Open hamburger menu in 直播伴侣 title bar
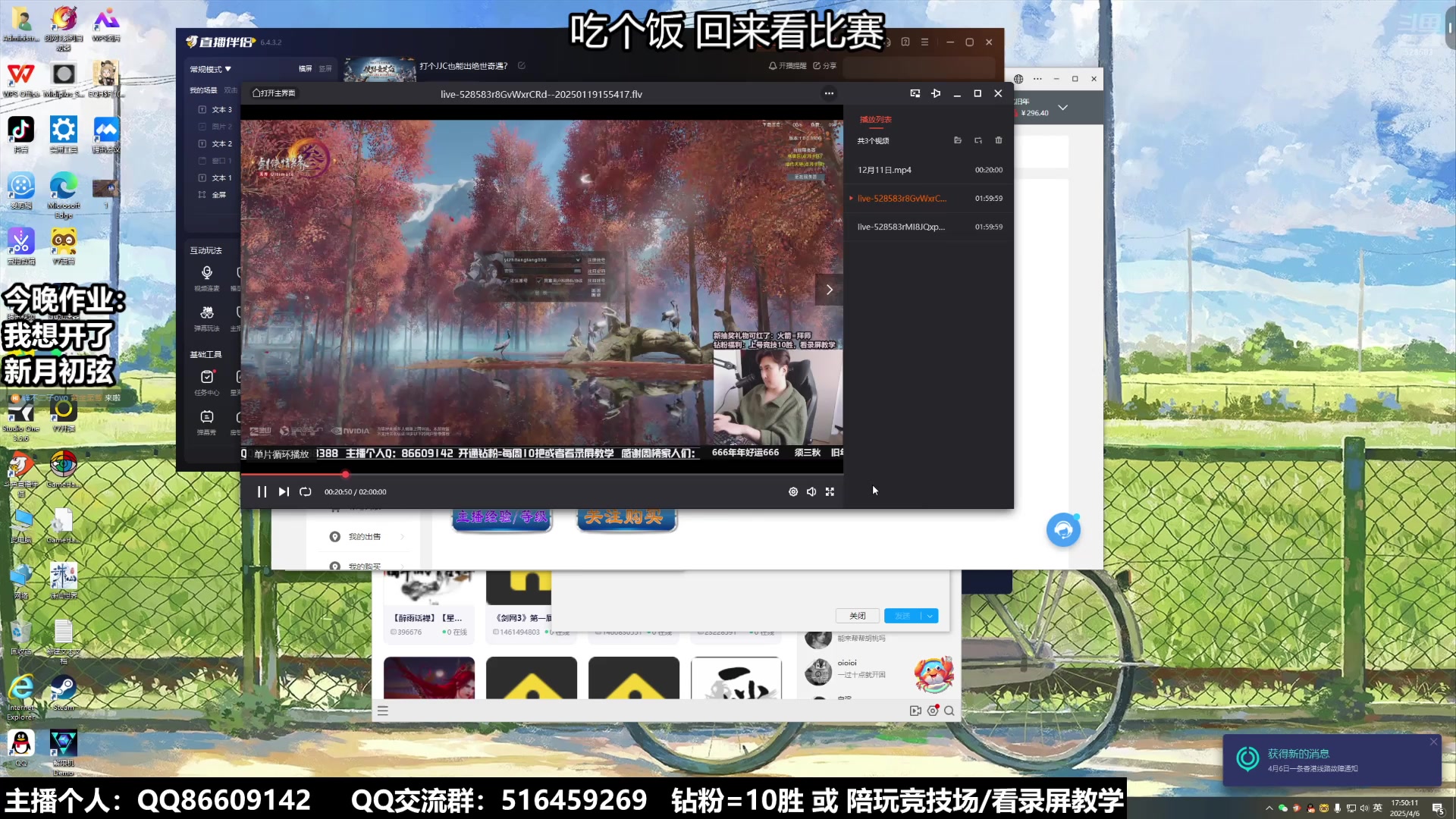 pyautogui.click(x=924, y=42)
